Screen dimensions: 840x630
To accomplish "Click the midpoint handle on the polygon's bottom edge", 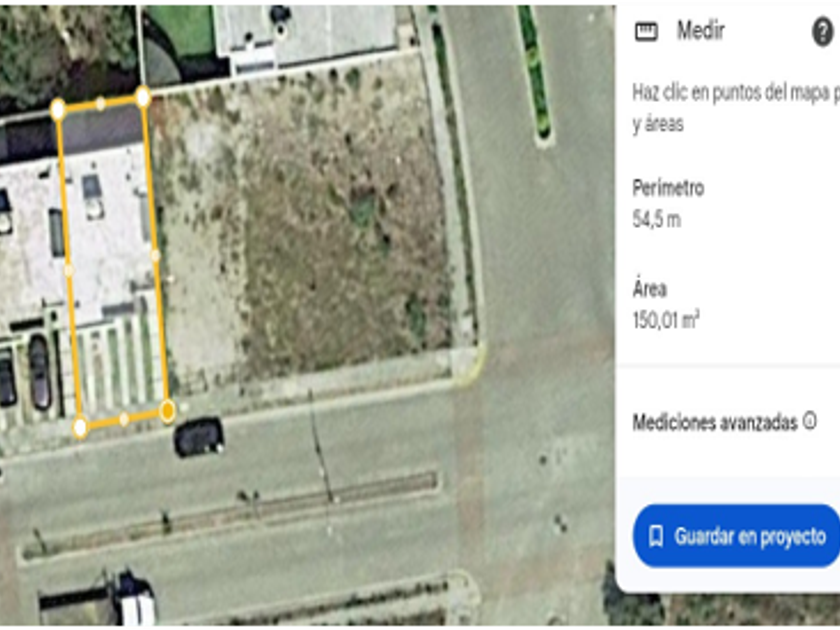I will tap(124, 419).
